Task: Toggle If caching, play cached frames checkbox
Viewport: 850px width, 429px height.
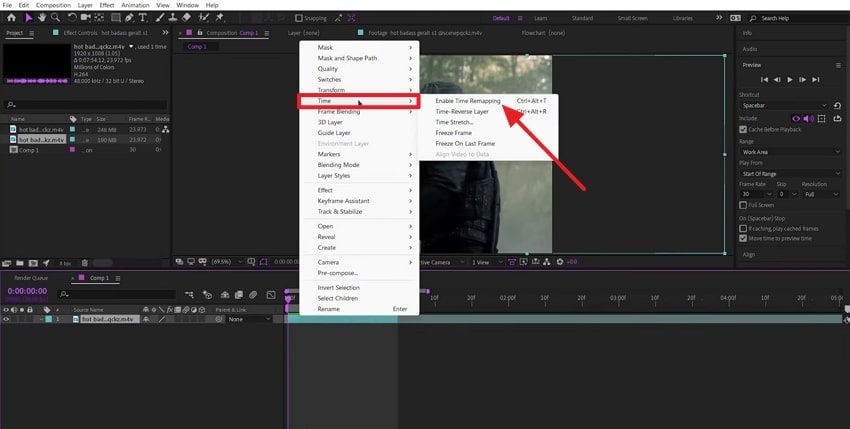Action: [743, 228]
